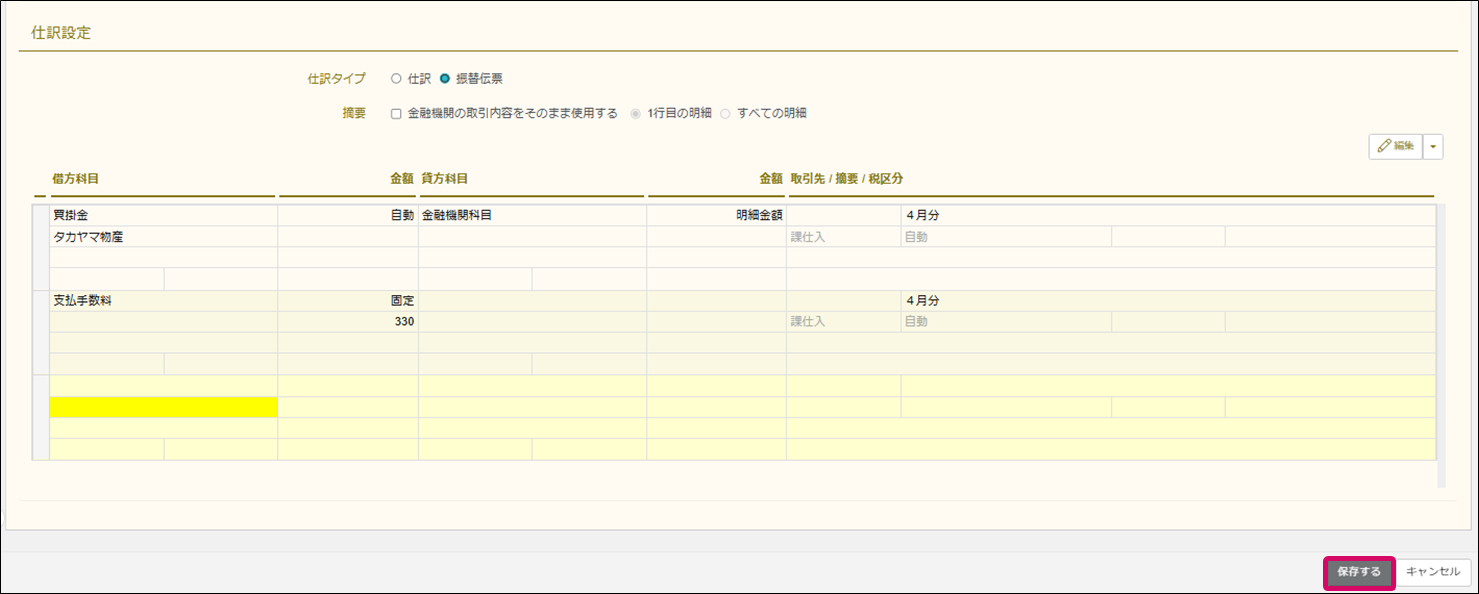
Task: Enable 金融機関の取引内容をそのまま使用する checkbox
Action: pos(396,113)
